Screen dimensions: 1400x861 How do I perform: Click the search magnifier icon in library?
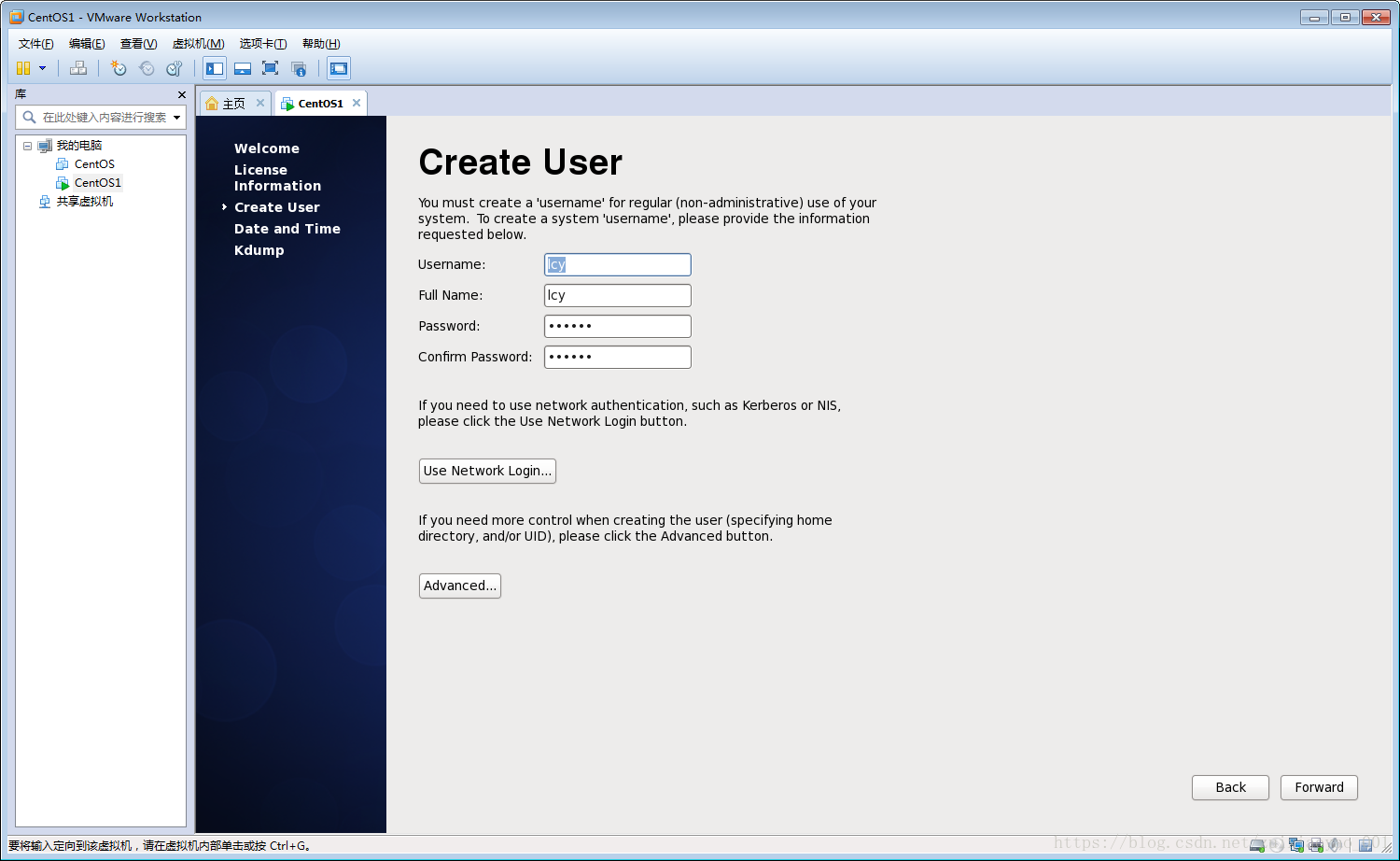(x=29, y=118)
